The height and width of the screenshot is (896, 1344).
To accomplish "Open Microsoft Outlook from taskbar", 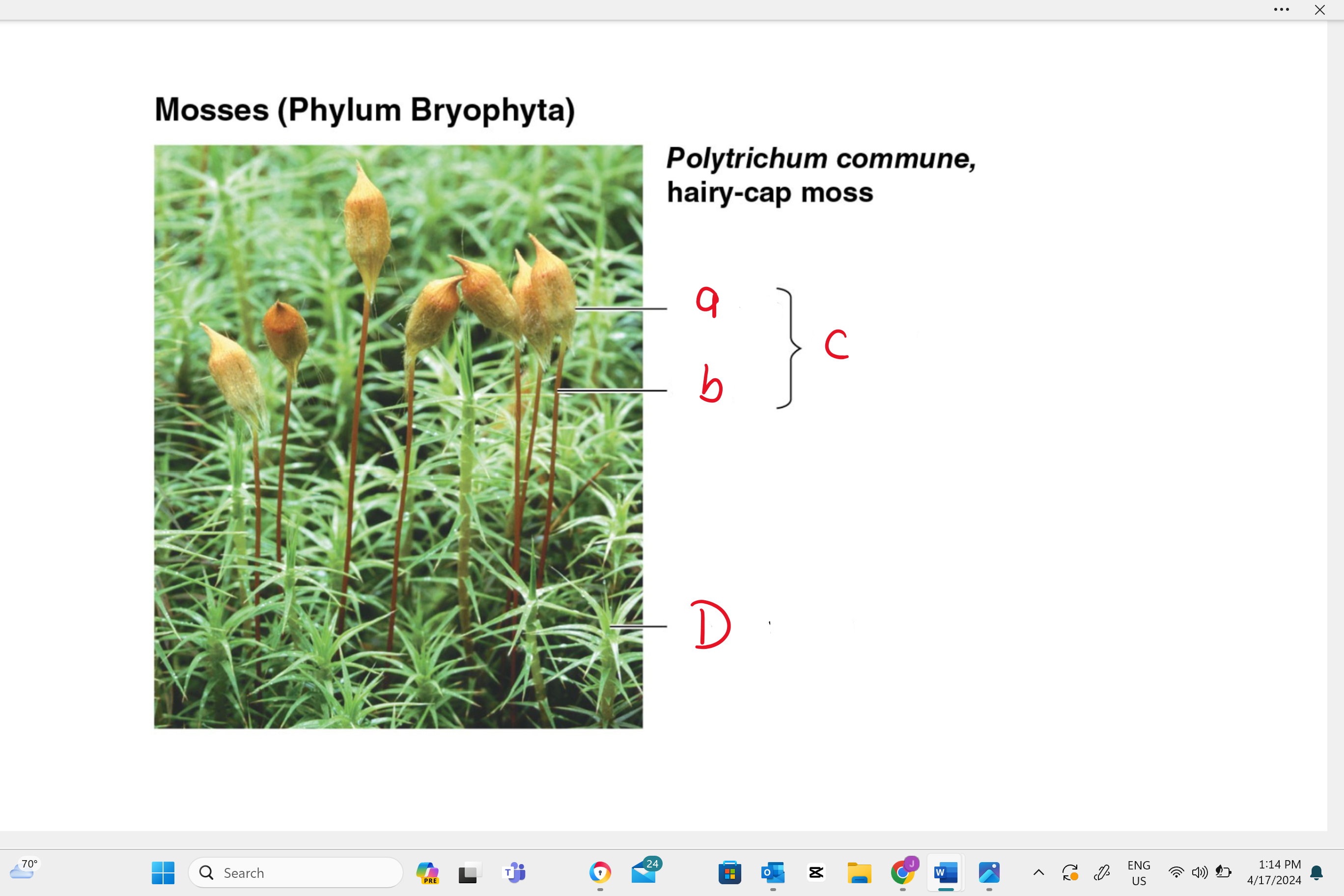I will 772,873.
